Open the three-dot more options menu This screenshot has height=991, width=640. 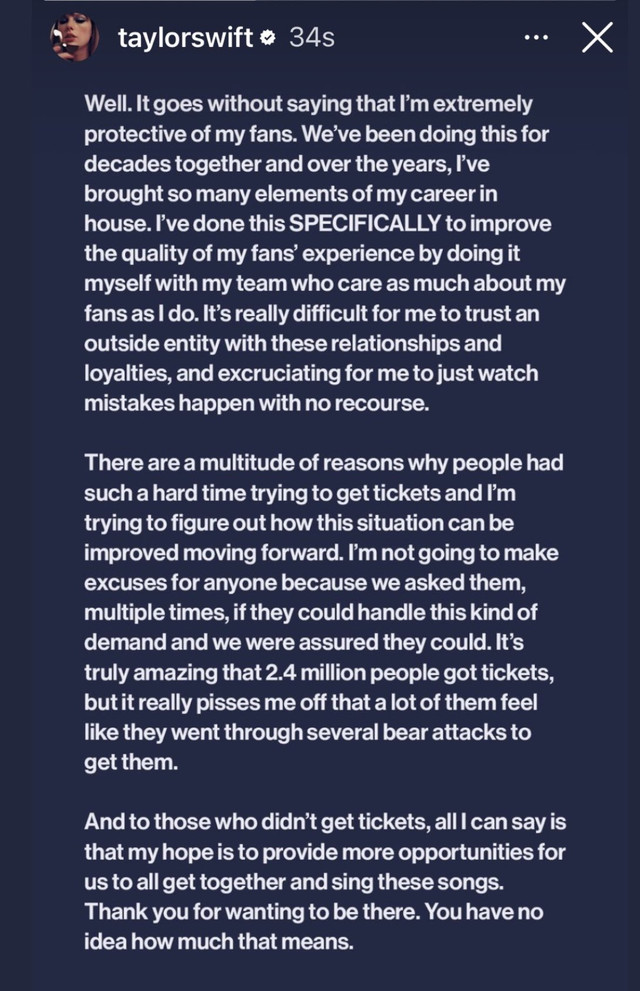tap(536, 38)
